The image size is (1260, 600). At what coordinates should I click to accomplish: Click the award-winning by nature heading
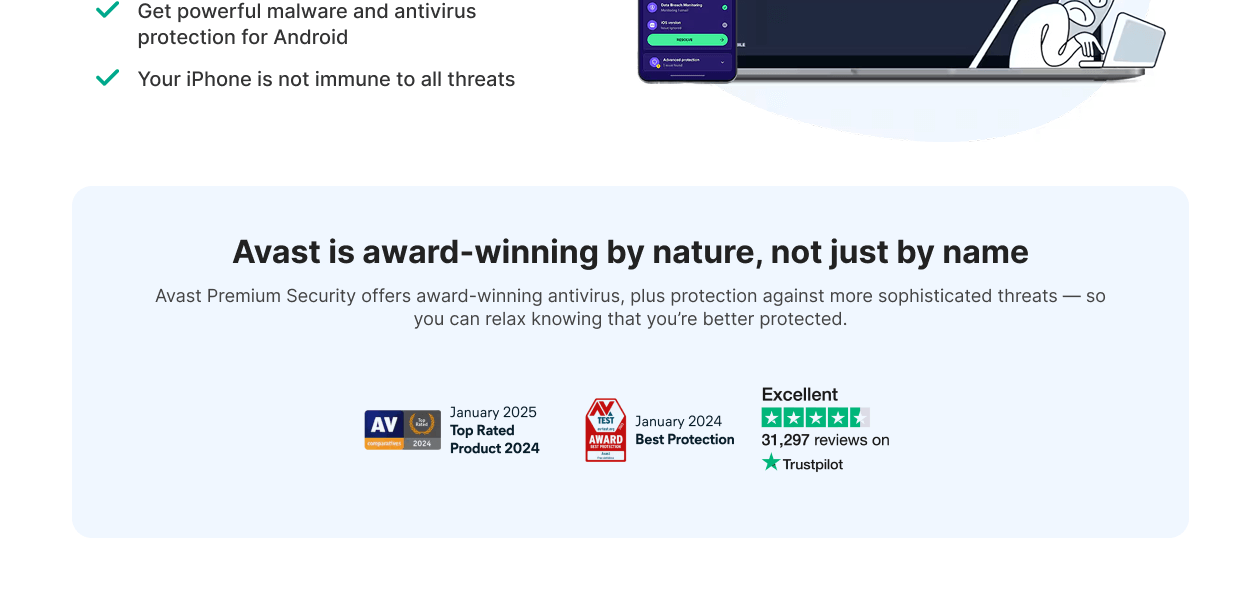630,252
